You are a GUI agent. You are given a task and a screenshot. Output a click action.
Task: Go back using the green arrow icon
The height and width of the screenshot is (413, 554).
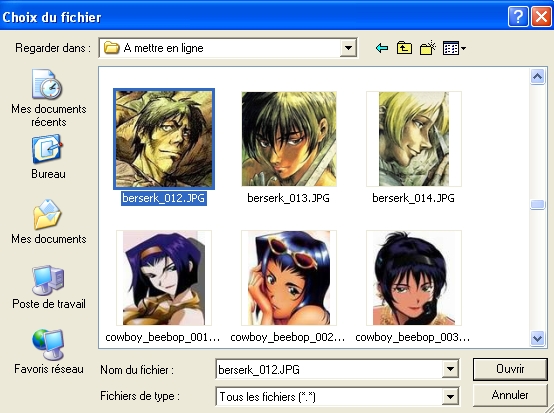click(382, 48)
